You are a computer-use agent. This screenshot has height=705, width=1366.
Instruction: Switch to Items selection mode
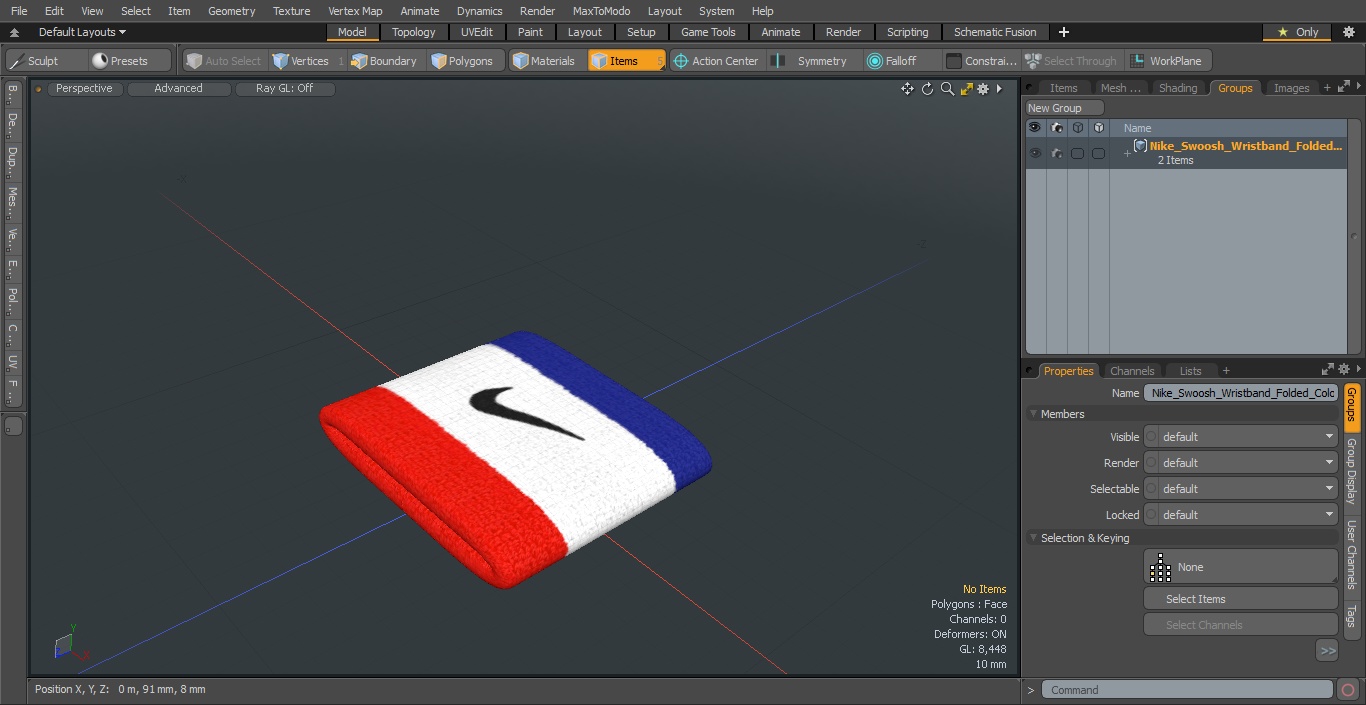click(626, 61)
